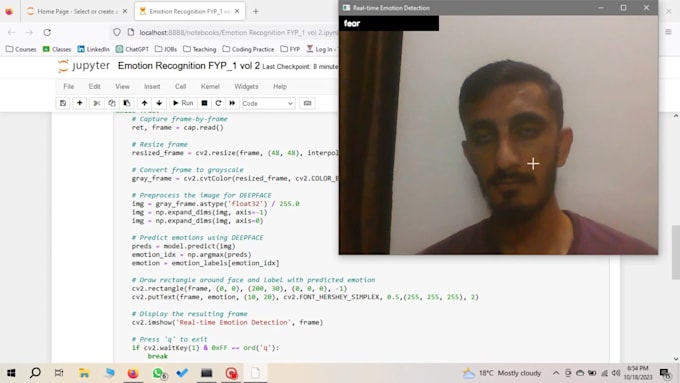This screenshot has width=680, height=383.
Task: Move selected cell down arrow icon
Action: tap(159, 103)
